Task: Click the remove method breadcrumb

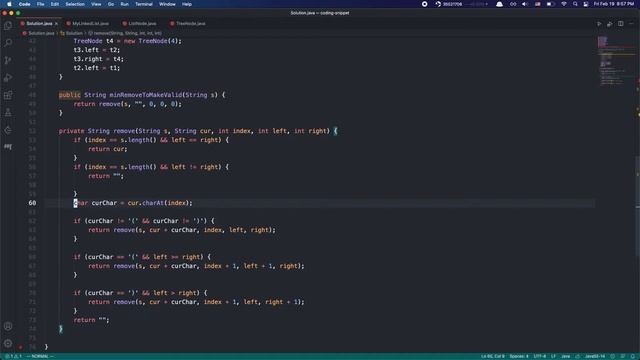Action: pyautogui.click(x=127, y=33)
